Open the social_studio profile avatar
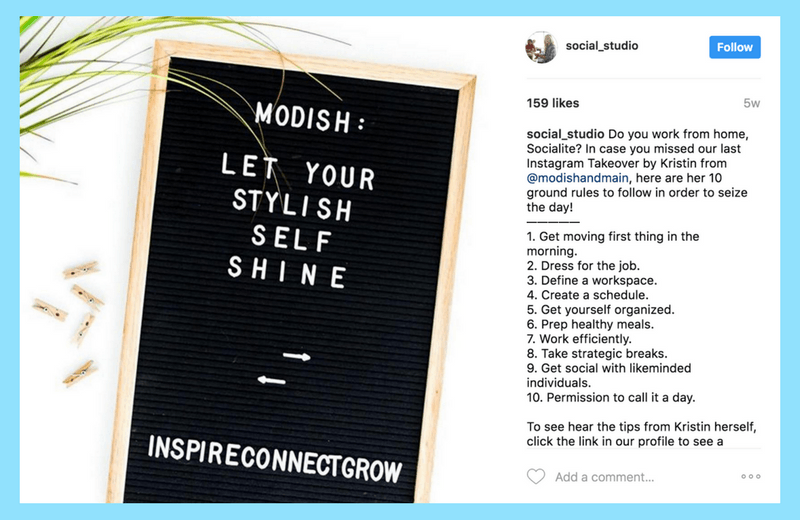Viewport: 800px width, 520px height. 541,47
